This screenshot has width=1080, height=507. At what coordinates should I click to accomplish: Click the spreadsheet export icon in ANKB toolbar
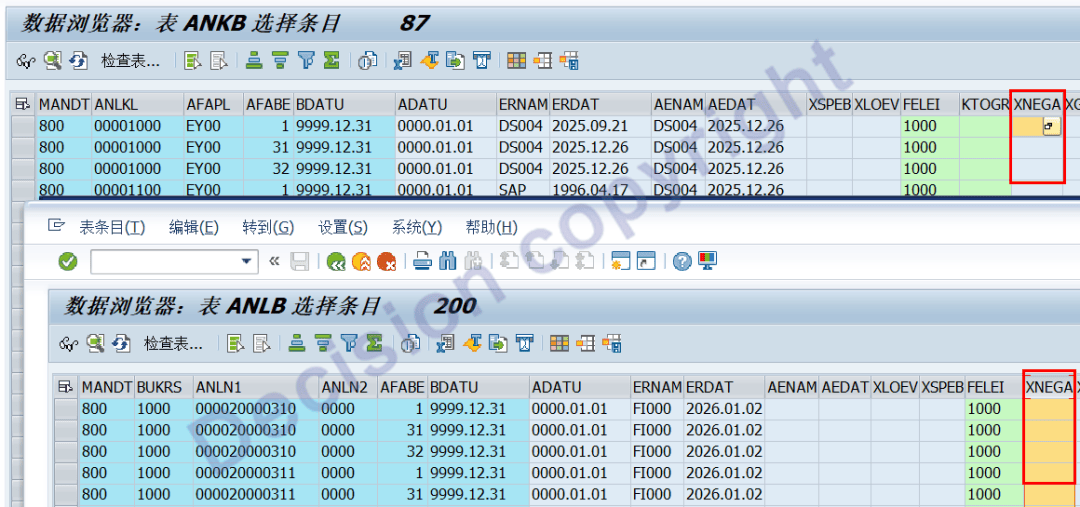pos(402,61)
